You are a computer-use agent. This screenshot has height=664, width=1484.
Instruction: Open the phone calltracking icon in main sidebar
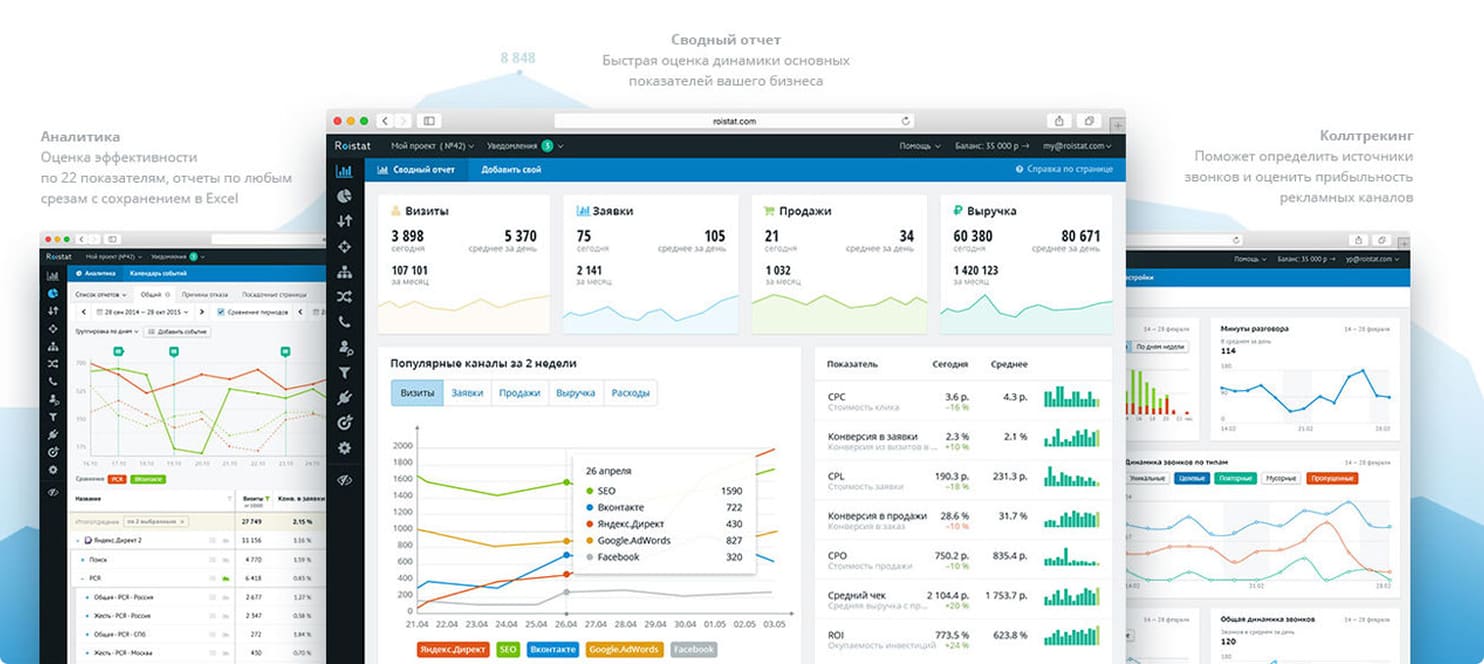pyautogui.click(x=344, y=322)
